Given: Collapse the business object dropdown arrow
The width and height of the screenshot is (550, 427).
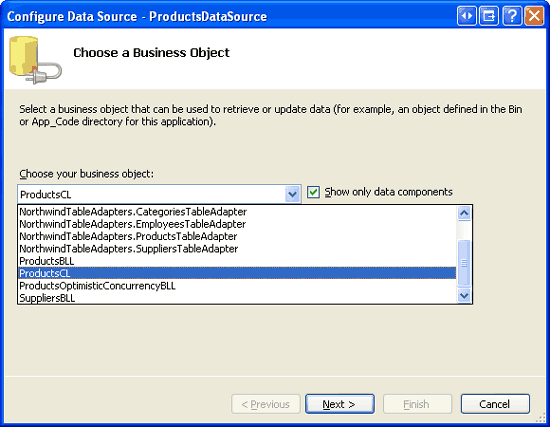Looking at the screenshot, I should tap(293, 194).
